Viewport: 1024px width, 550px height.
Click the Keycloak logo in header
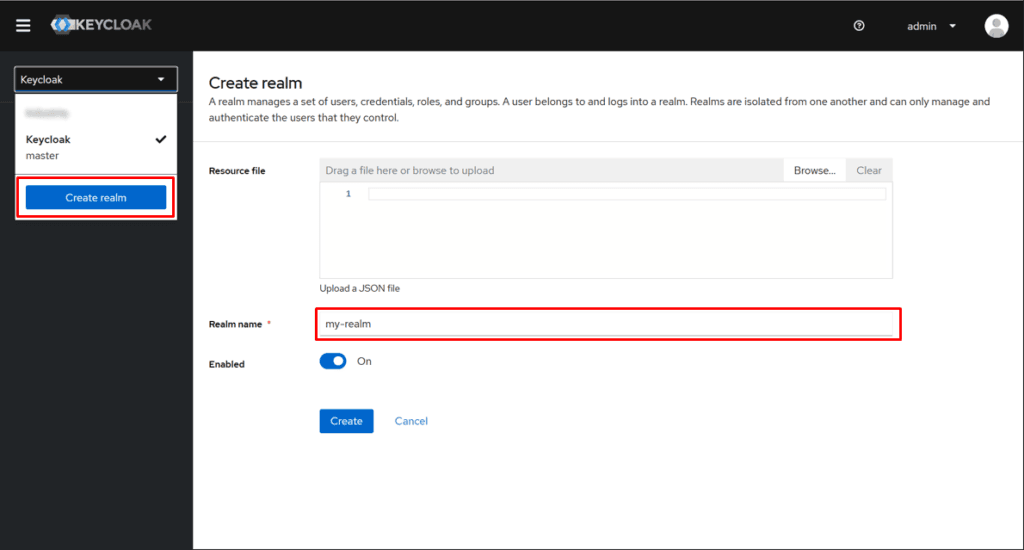[102, 25]
